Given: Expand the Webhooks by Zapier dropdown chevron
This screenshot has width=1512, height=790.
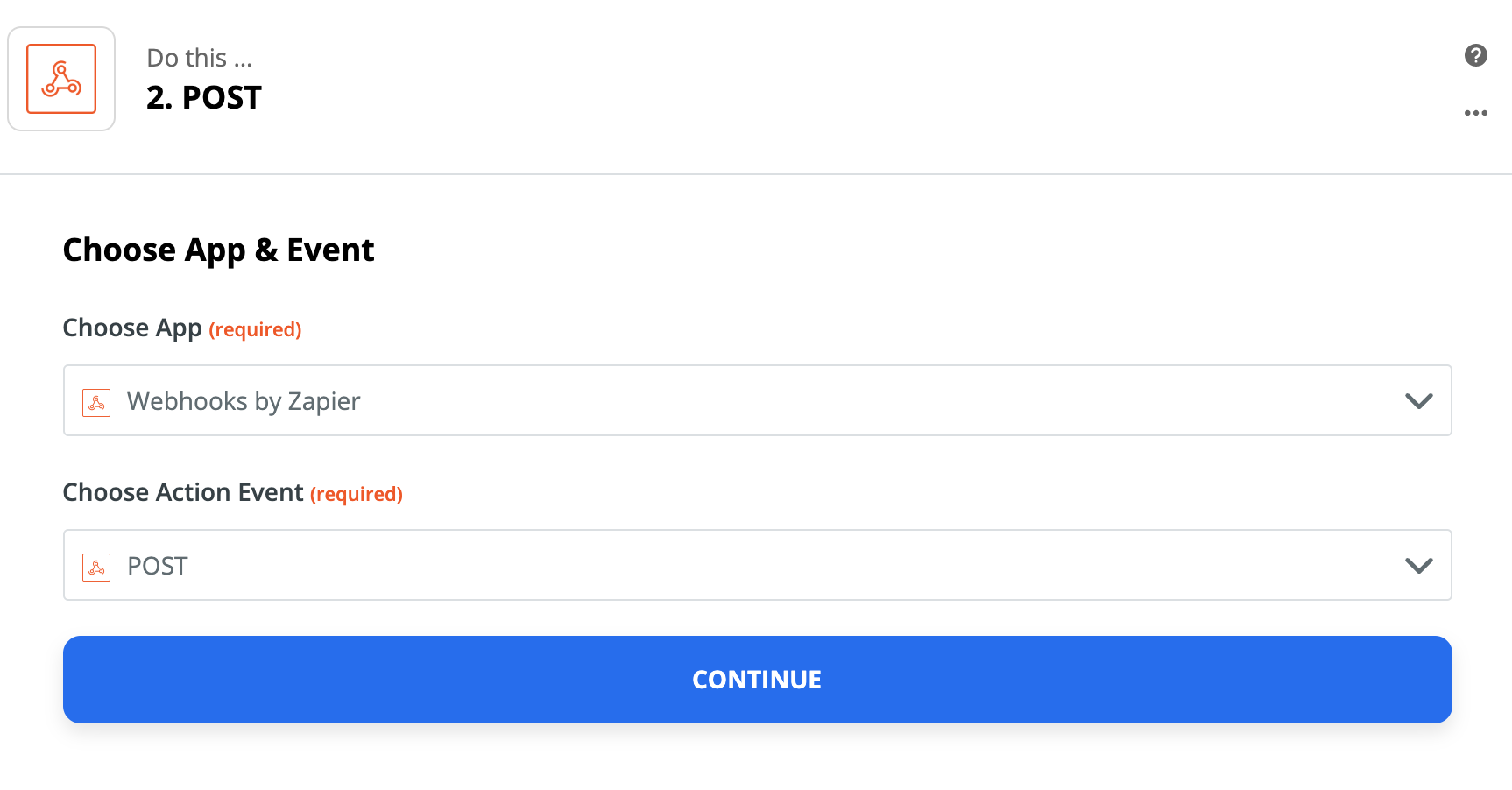Looking at the screenshot, I should point(1419,401).
